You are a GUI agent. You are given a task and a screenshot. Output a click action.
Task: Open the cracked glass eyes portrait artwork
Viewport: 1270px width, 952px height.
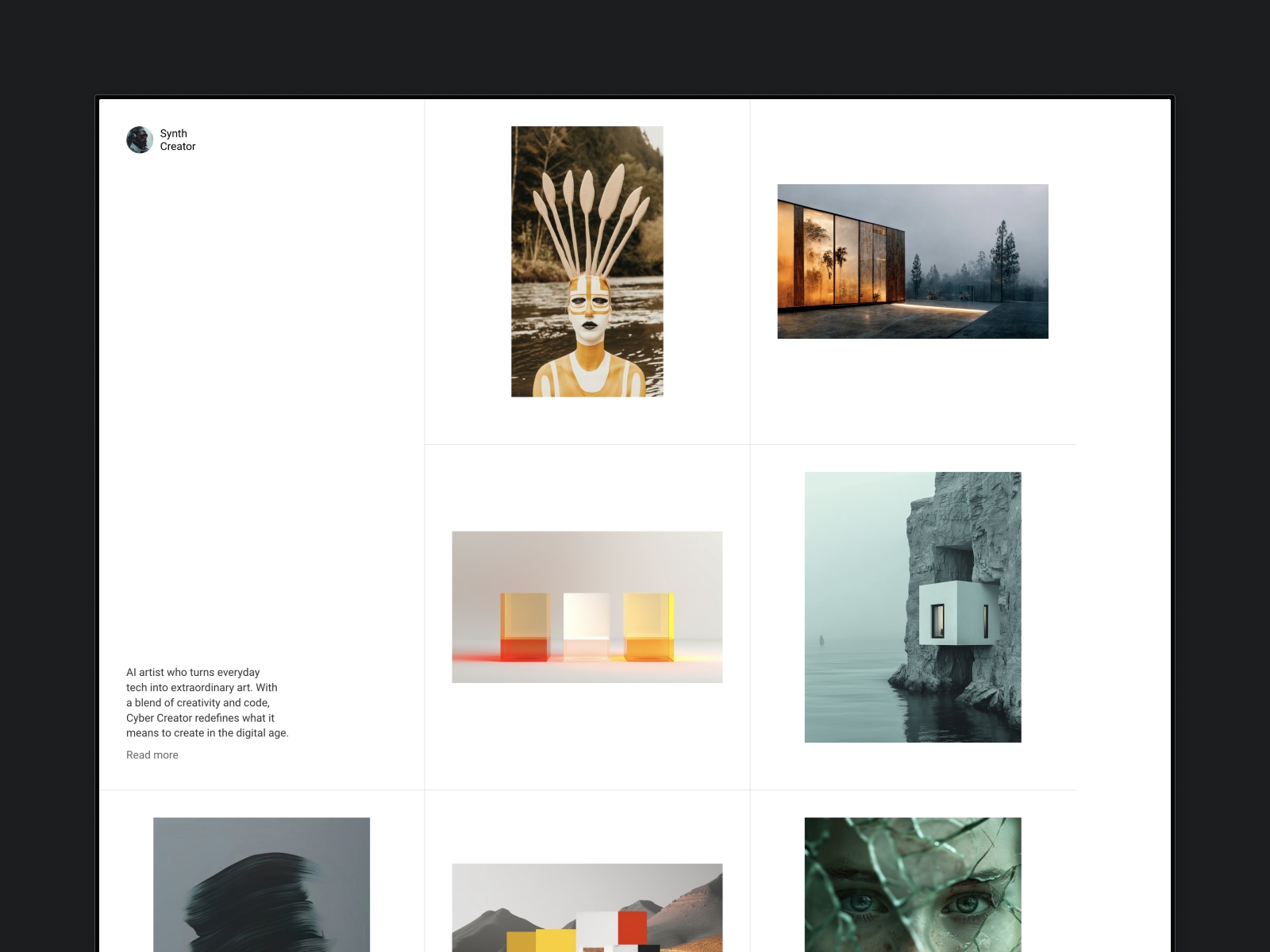click(913, 885)
